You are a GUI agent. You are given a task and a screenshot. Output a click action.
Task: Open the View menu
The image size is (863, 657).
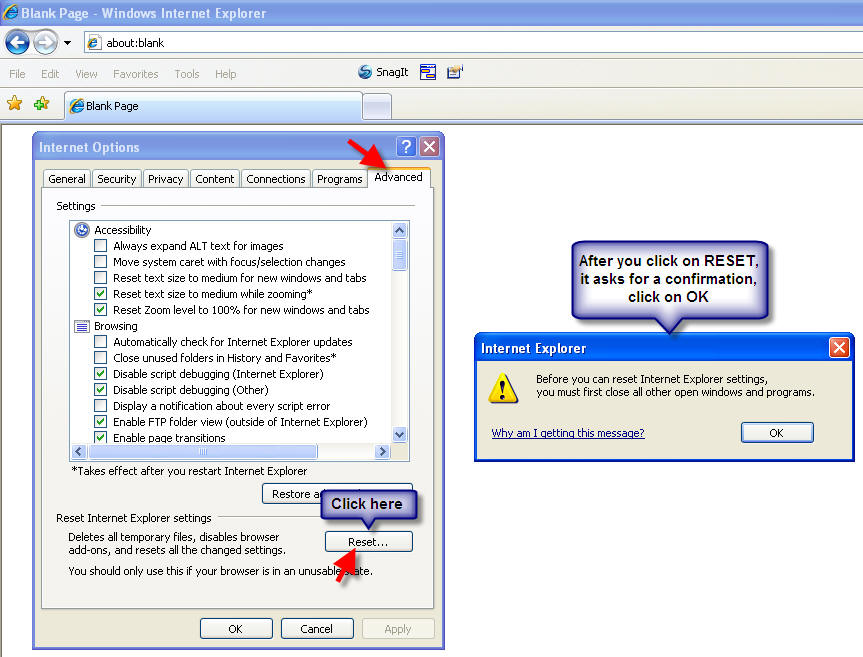86,74
